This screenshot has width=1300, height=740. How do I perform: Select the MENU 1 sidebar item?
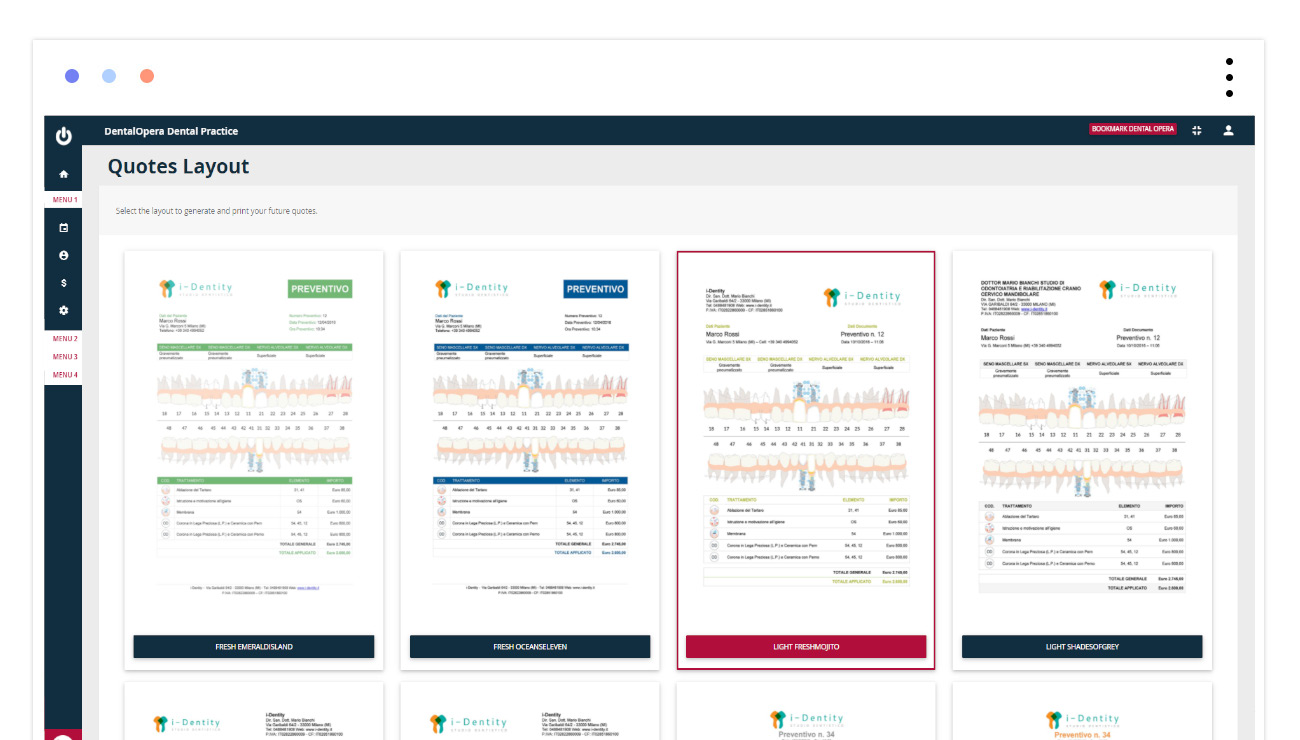pos(64,200)
